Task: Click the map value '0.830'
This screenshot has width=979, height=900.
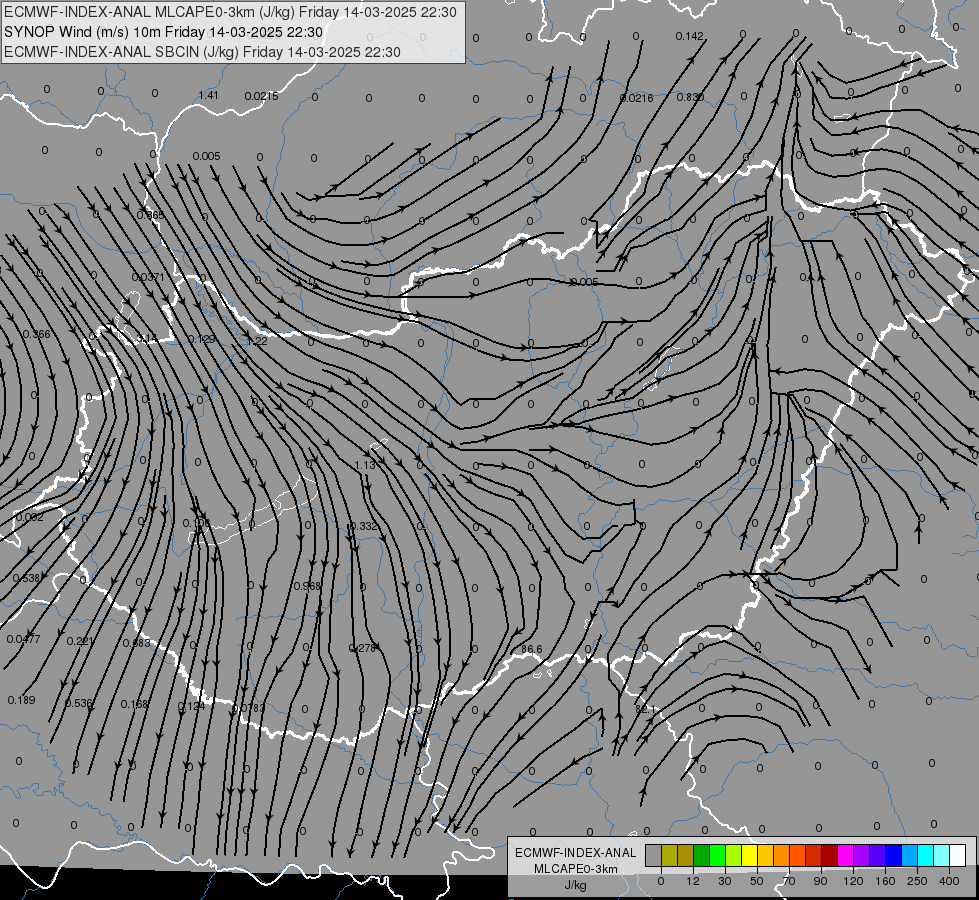Action: [690, 97]
